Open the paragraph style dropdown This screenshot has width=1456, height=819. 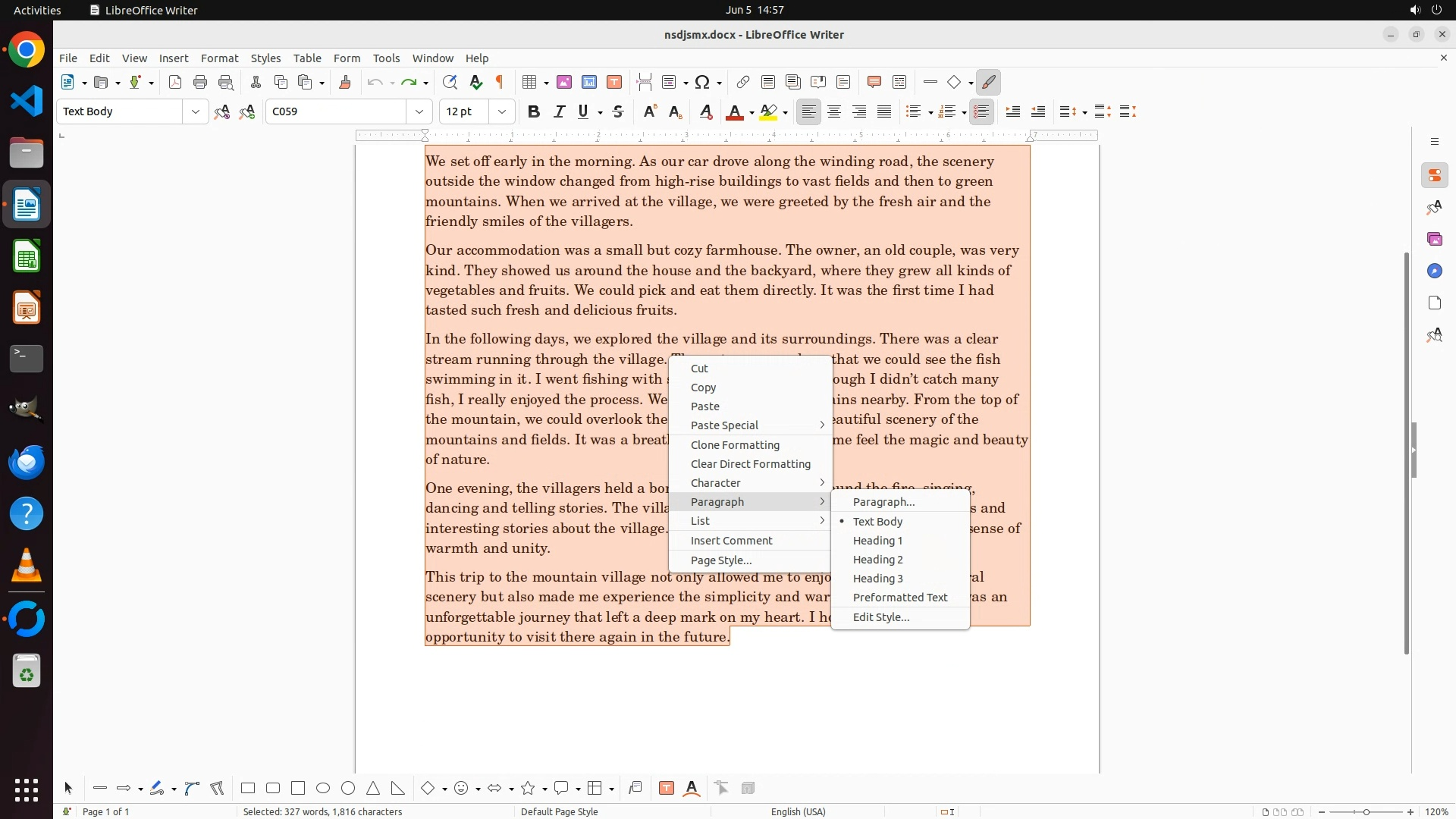pyautogui.click(x=196, y=111)
